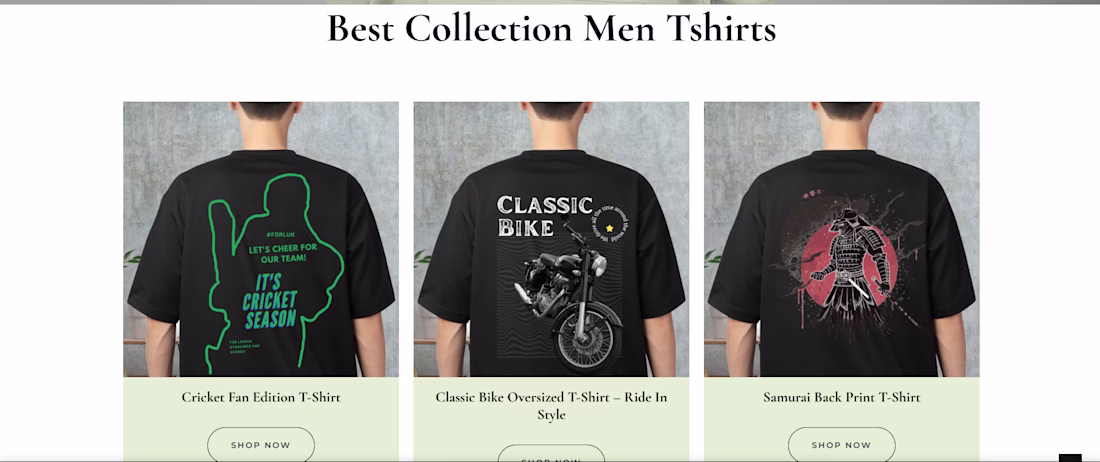The height and width of the screenshot is (462, 1100).
Task: Shop Now for the Samurai Back Print T-Shirt
Action: pos(842,444)
